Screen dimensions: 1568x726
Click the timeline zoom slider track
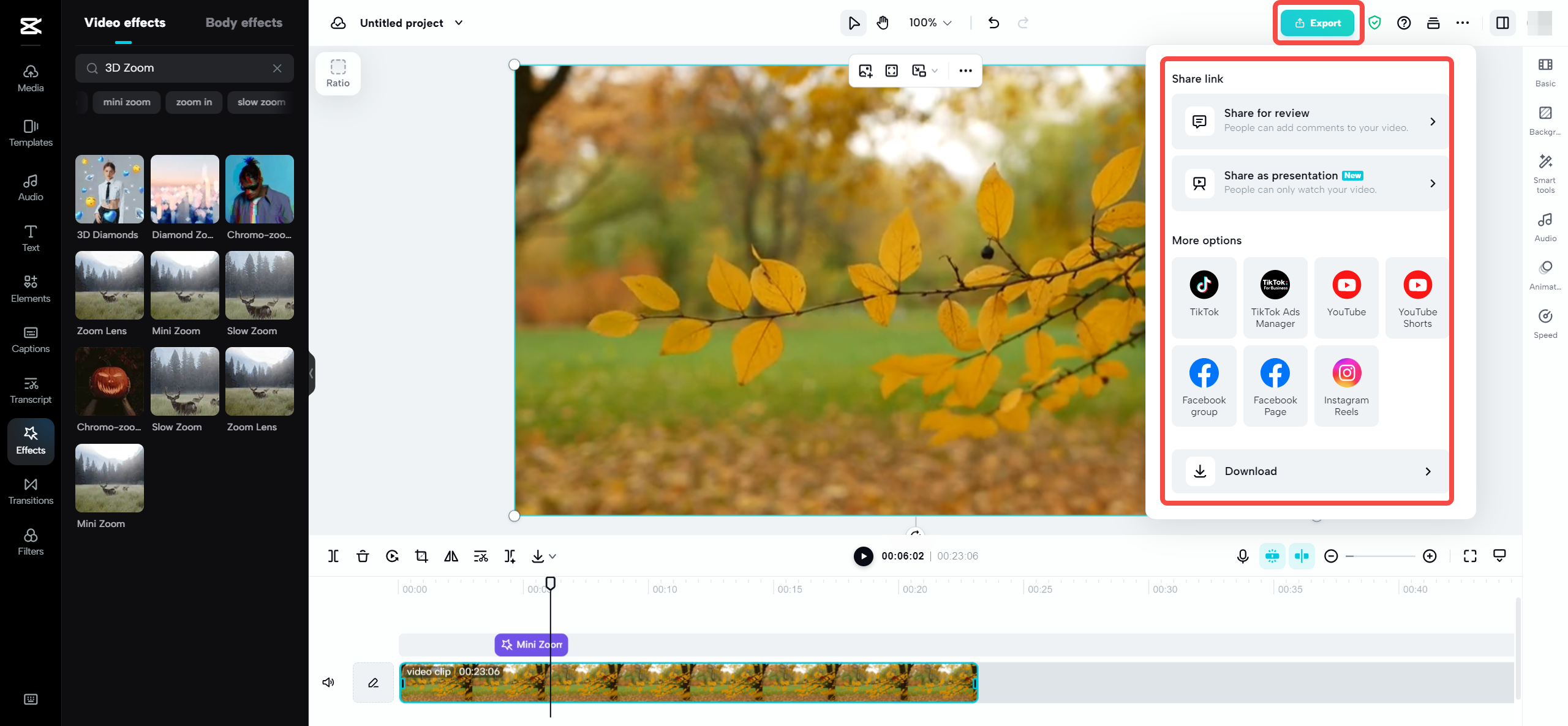pos(1381,556)
